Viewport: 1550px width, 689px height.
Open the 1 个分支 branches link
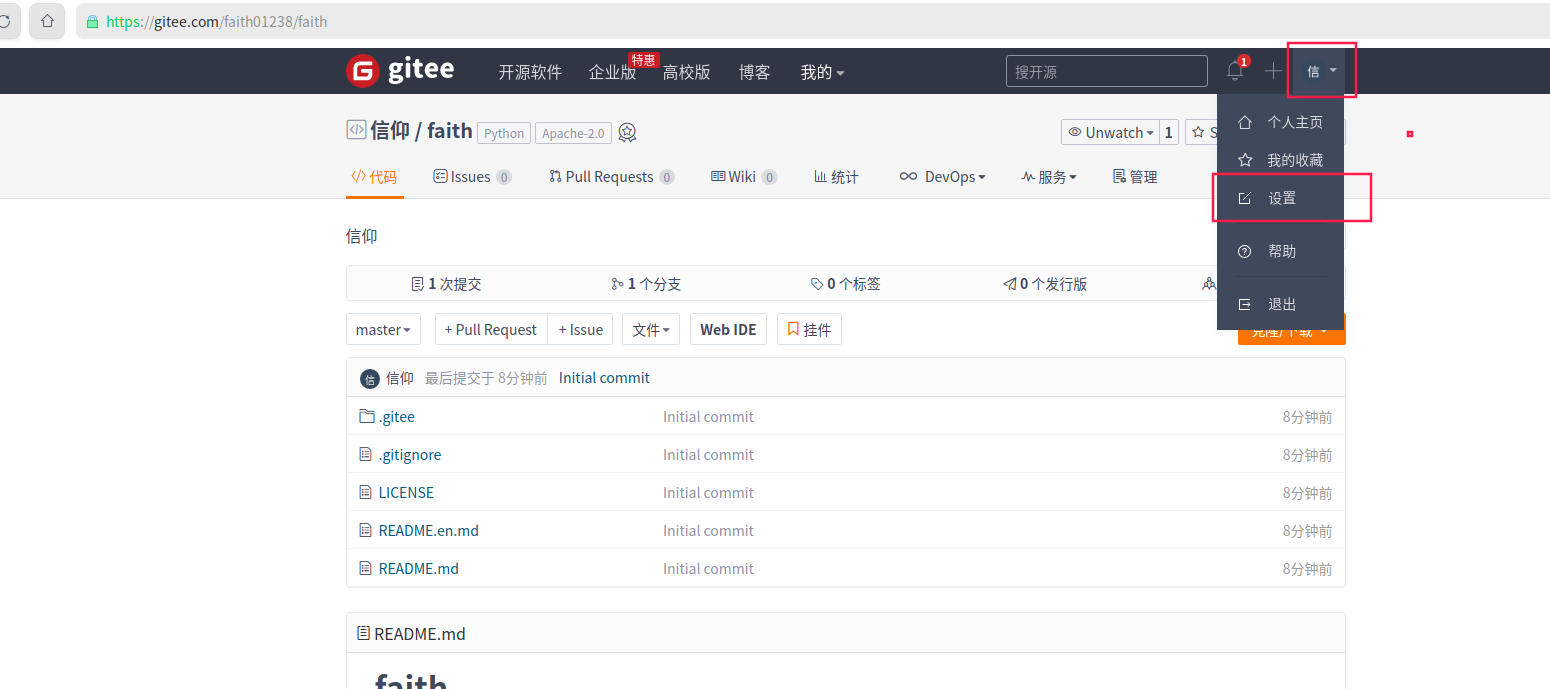pos(646,284)
